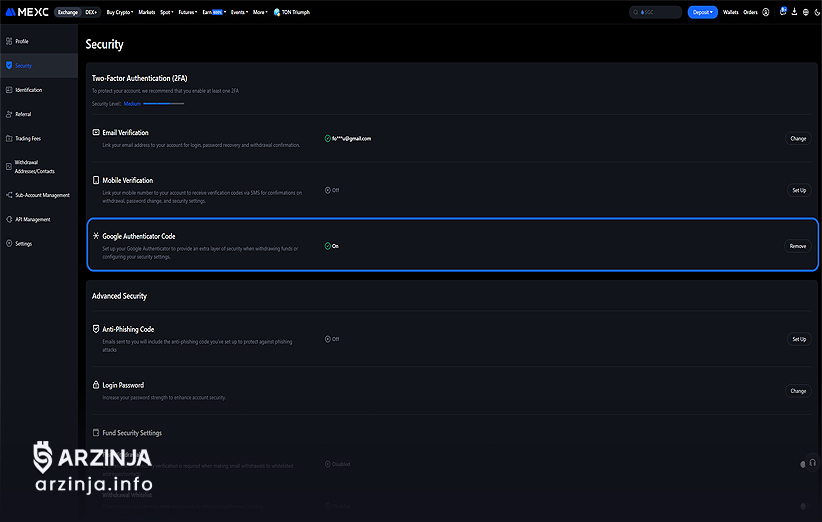Open Identification from the sidebar
The width and height of the screenshot is (822, 522).
(29, 90)
